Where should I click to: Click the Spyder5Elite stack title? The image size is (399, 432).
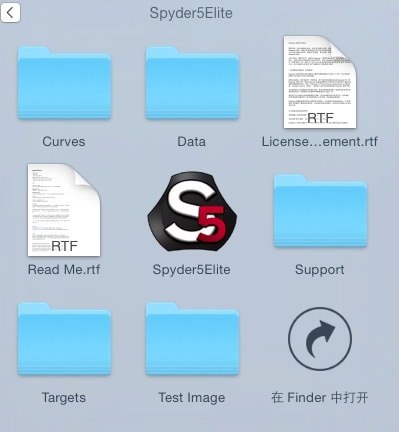191,13
